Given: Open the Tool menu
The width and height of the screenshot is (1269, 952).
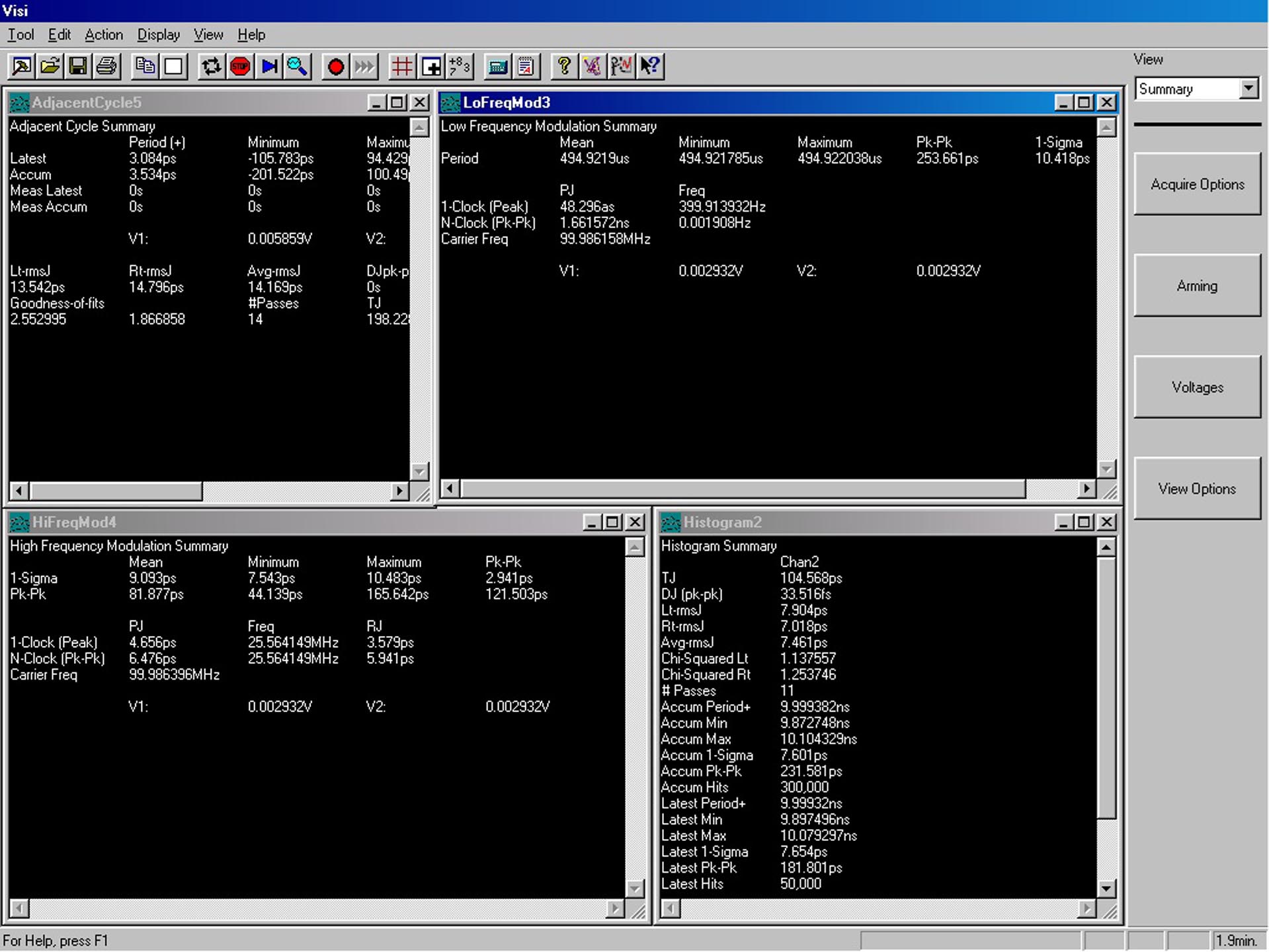Looking at the screenshot, I should (20, 35).
